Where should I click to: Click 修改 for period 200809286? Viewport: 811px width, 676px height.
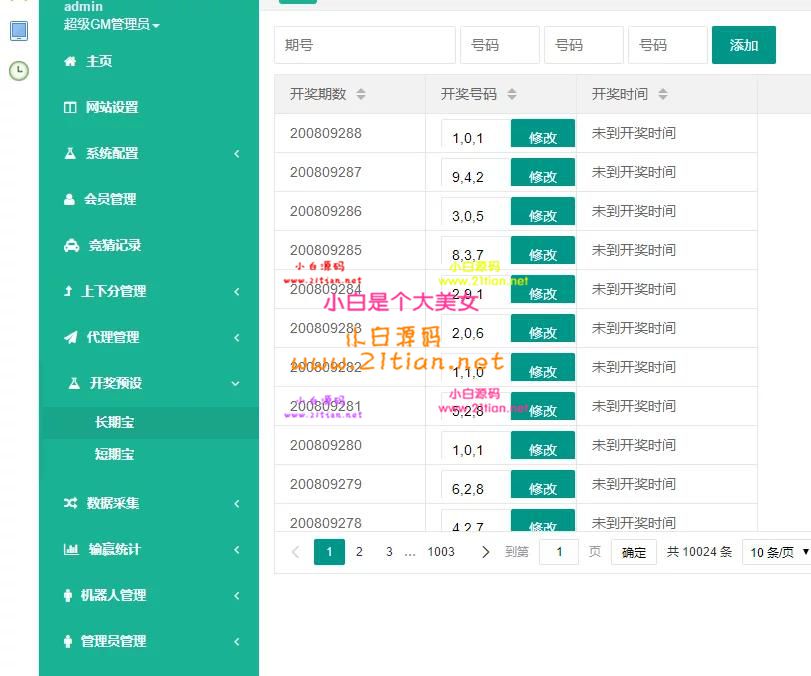coord(543,212)
